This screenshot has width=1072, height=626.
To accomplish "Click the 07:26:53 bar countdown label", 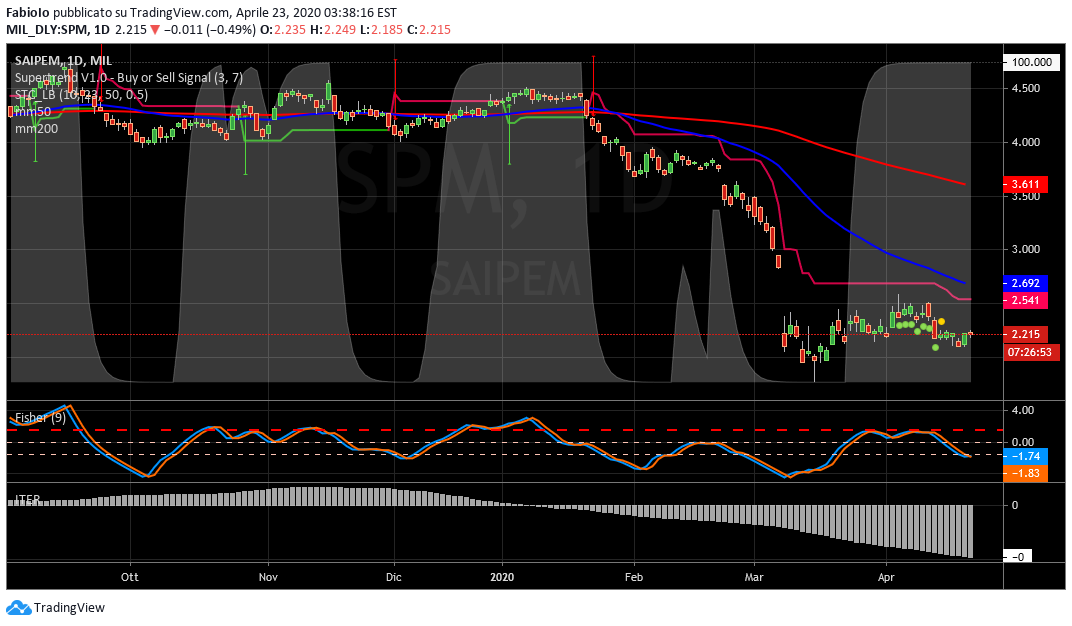I will point(1026,352).
